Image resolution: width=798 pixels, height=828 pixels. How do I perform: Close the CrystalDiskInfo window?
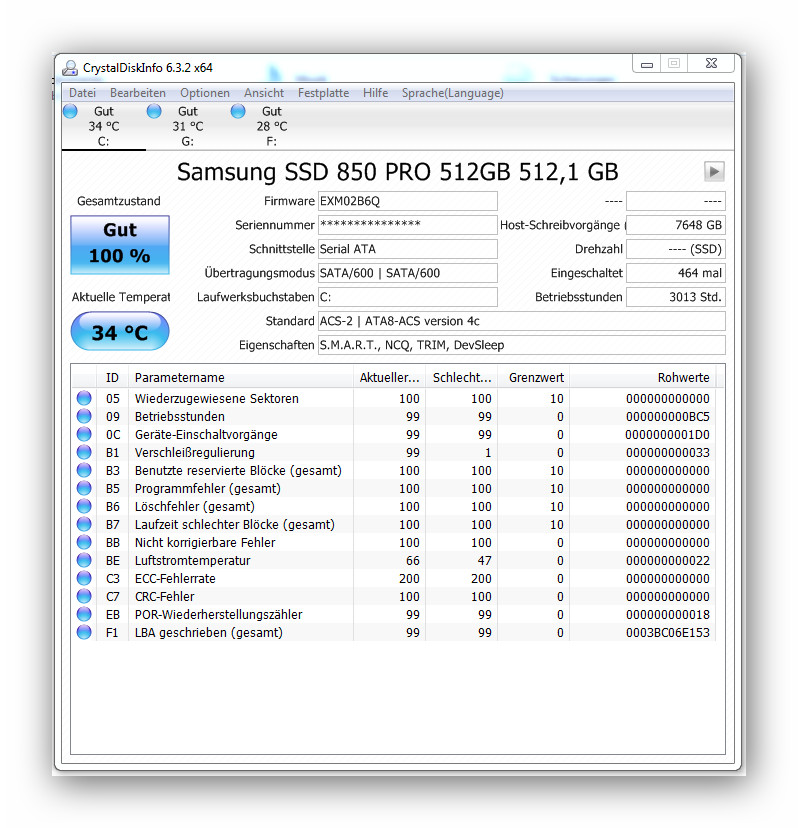coord(711,63)
